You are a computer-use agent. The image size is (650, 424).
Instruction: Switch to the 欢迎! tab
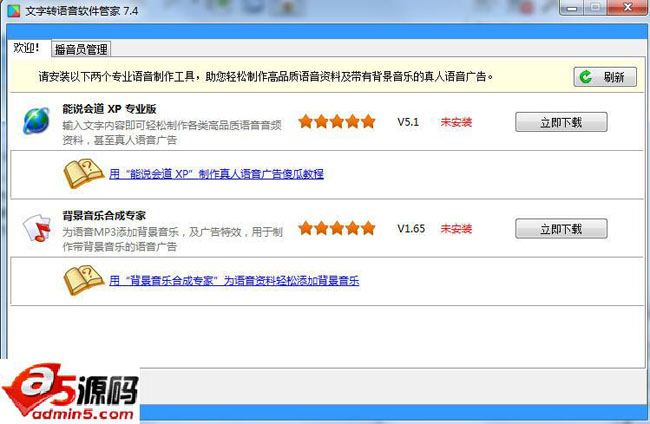click(27, 48)
